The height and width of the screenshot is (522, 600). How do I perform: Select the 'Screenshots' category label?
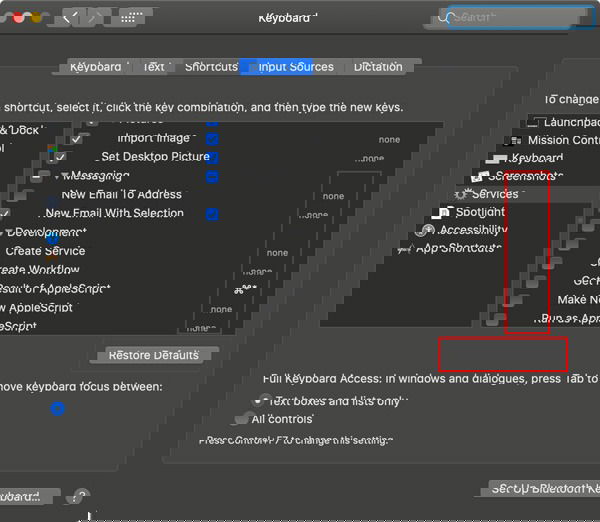(526, 176)
